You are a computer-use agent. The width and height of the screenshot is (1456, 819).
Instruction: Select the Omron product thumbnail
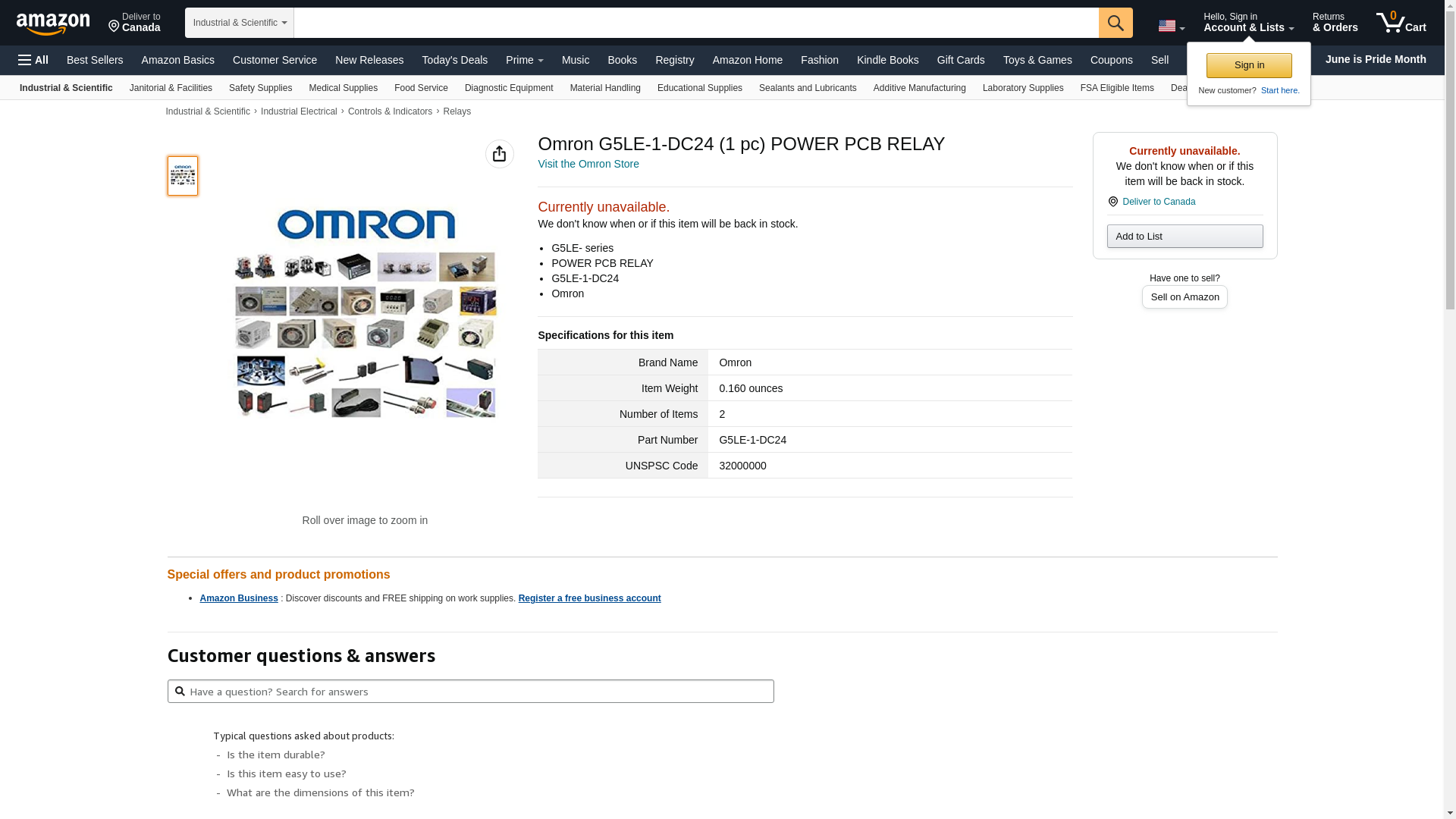(183, 176)
